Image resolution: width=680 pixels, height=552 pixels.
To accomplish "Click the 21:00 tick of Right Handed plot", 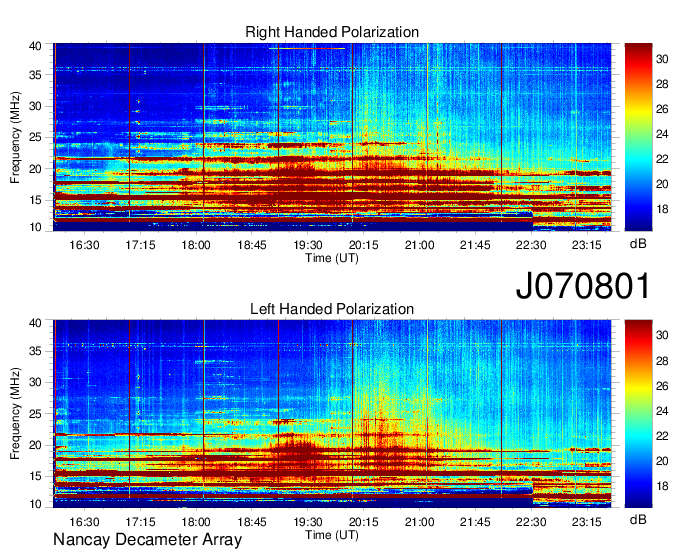I will (419, 245).
